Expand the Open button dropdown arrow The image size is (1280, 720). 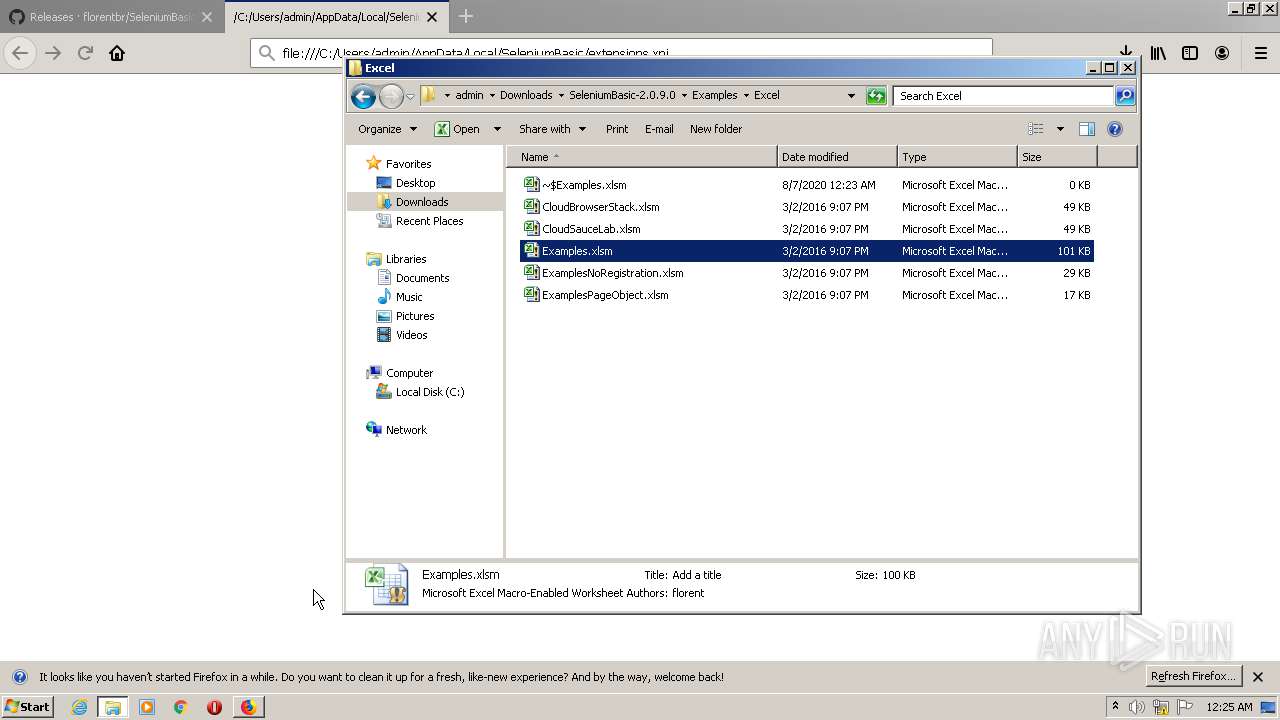click(x=497, y=129)
